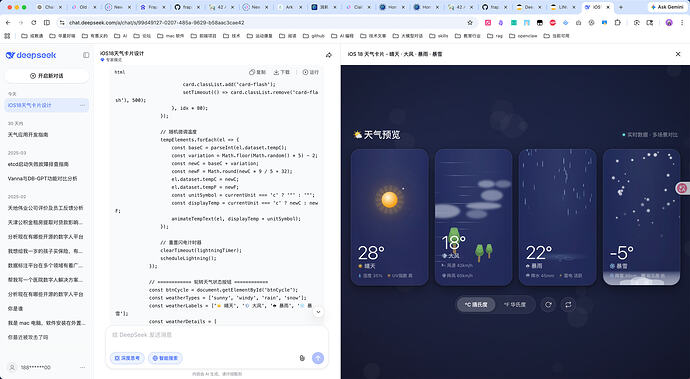690x379 pixels.
Task: Close the weather preview panel
Action: pos(678,54)
